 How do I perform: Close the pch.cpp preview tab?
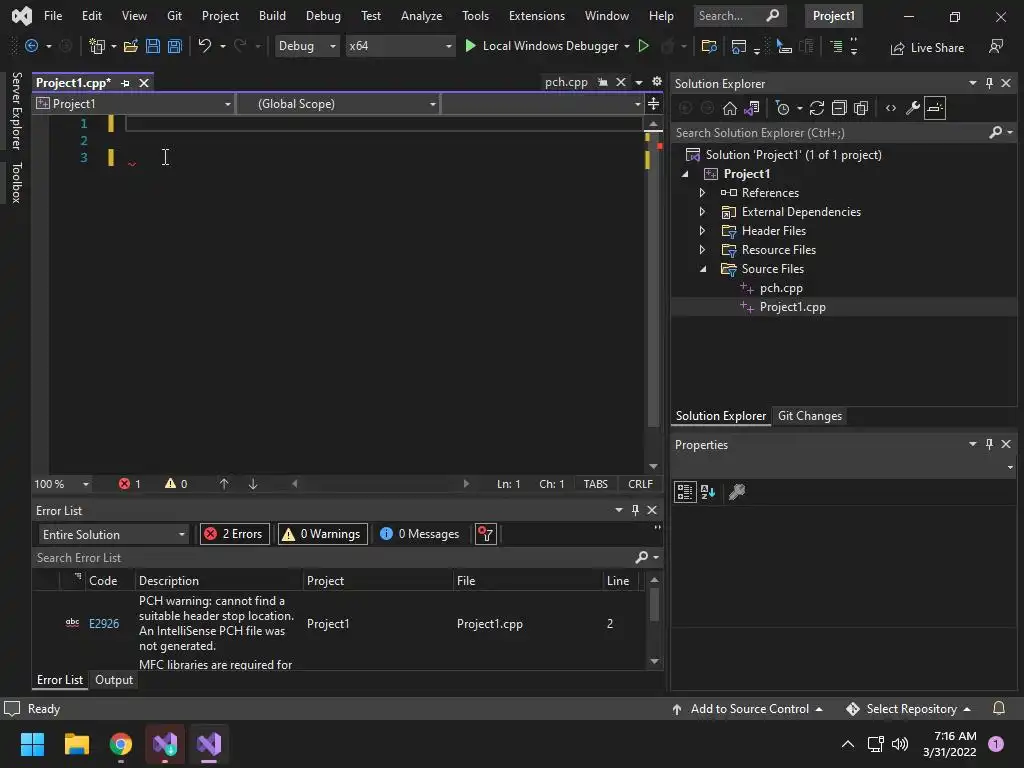point(621,82)
